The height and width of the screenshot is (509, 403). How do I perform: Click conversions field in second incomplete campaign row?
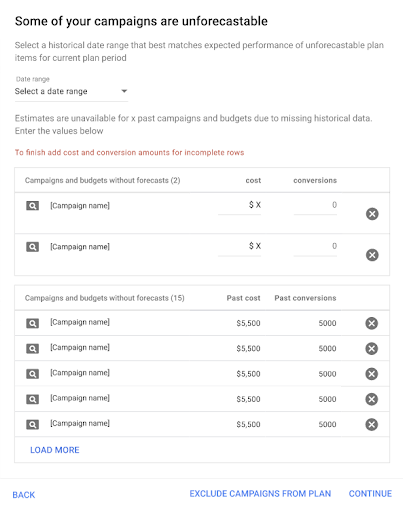[315, 246]
